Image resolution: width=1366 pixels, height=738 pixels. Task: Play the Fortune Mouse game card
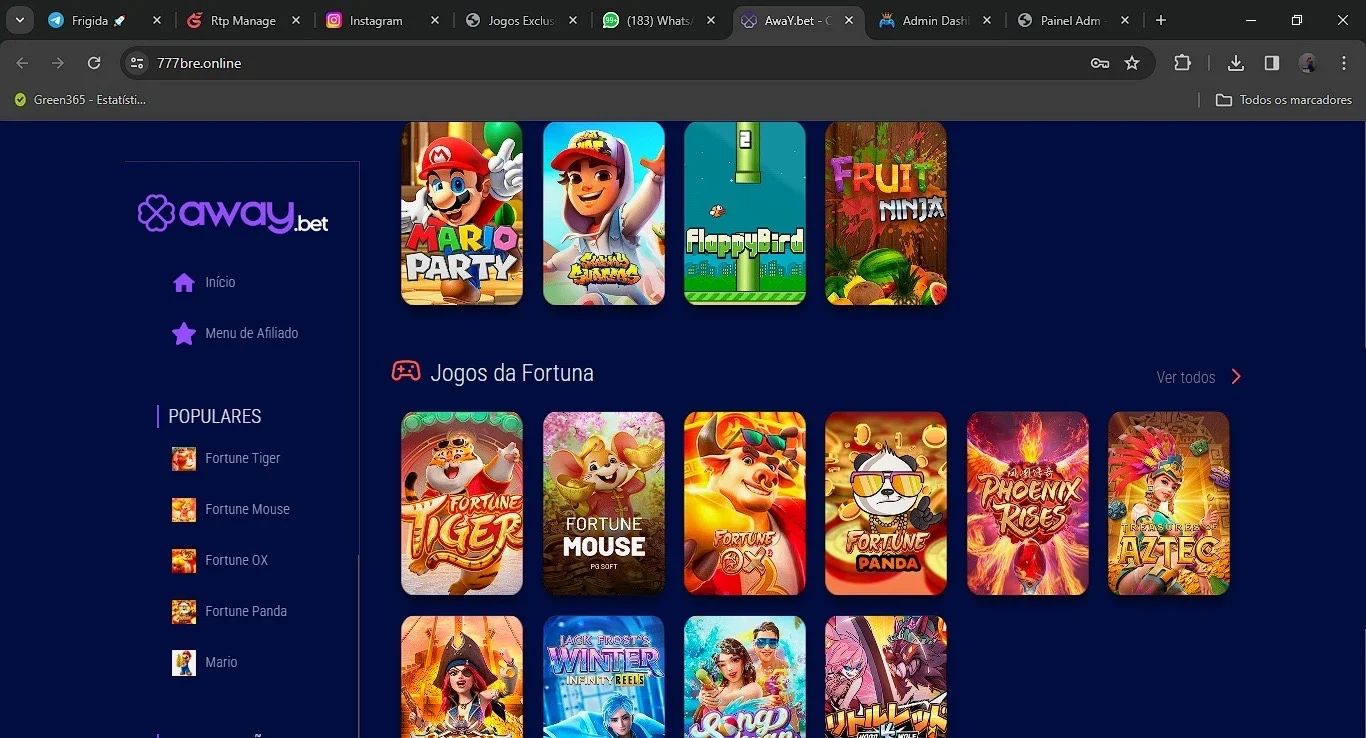604,503
